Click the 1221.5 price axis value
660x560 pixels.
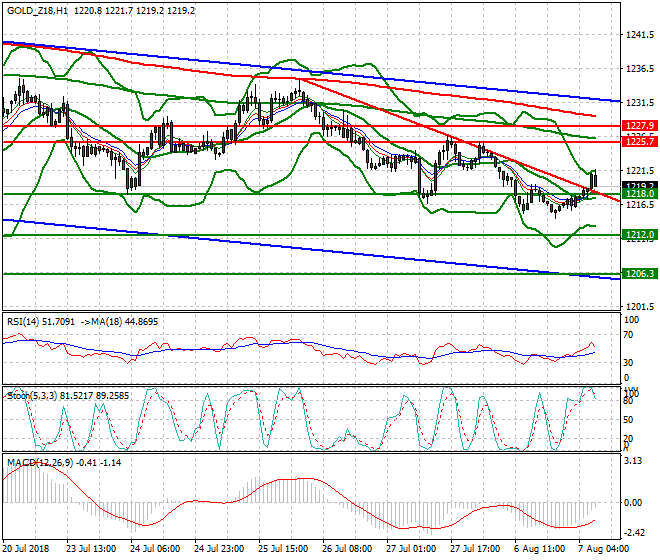click(x=640, y=171)
